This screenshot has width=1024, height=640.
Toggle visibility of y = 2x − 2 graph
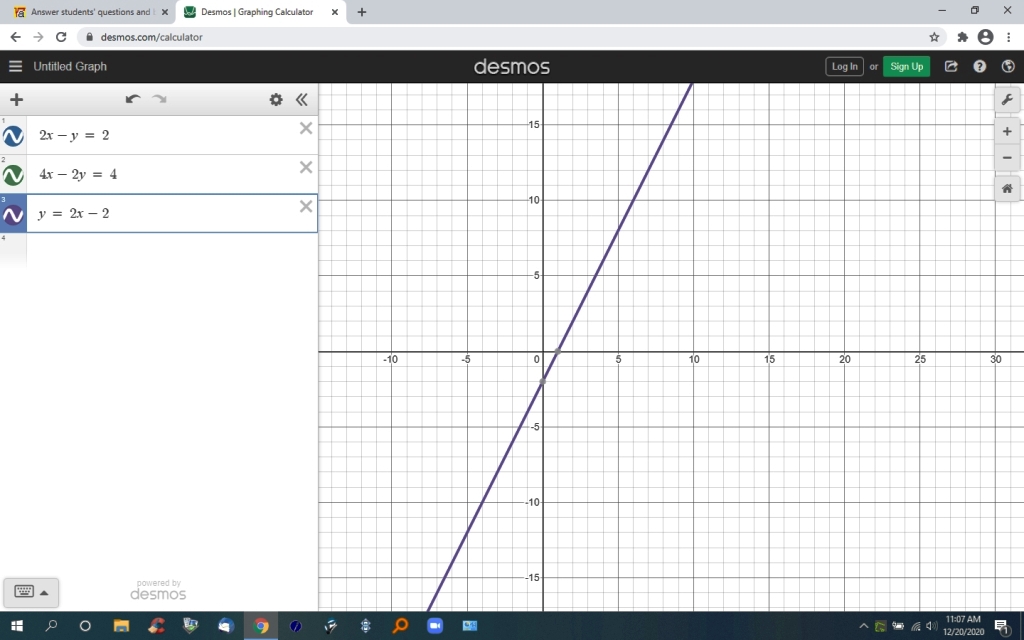coord(13,214)
